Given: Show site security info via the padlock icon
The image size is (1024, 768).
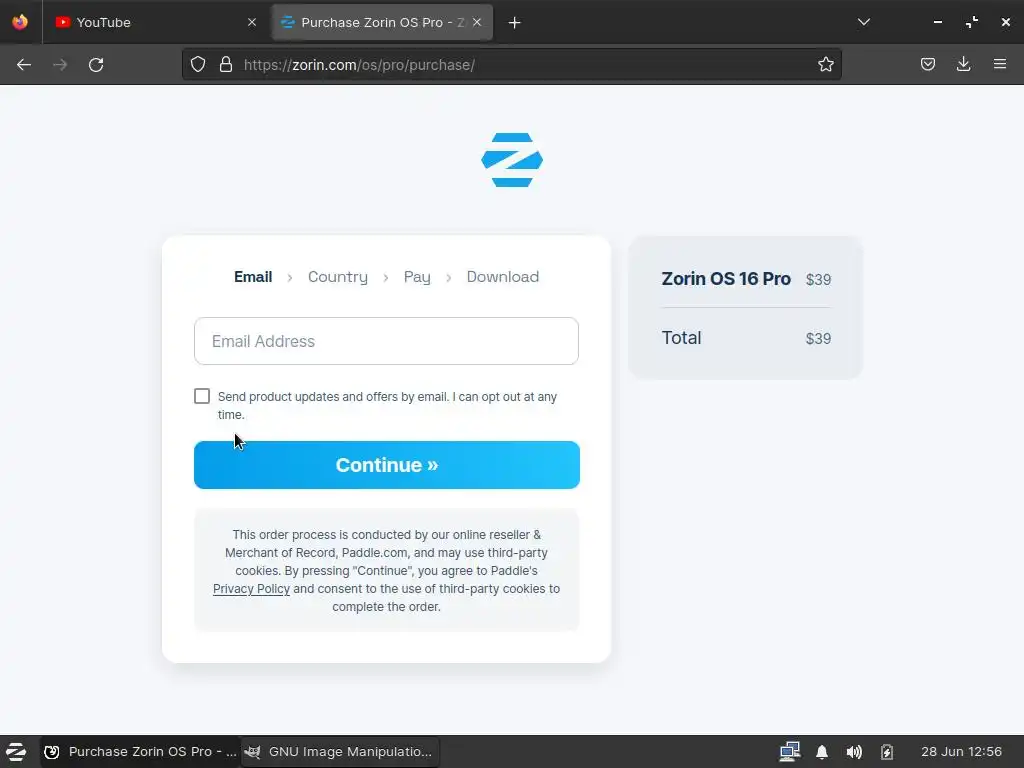Looking at the screenshot, I should 226,64.
